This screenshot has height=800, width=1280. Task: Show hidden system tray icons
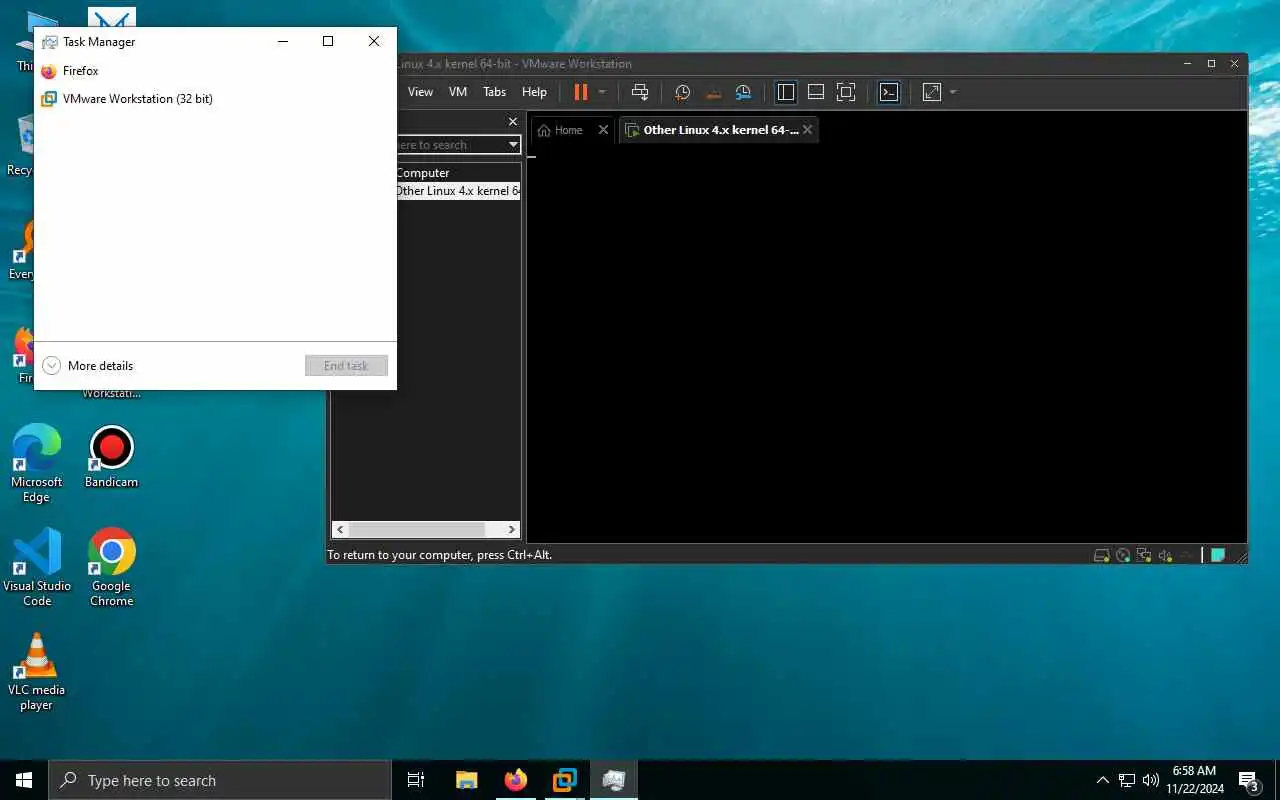point(1103,780)
